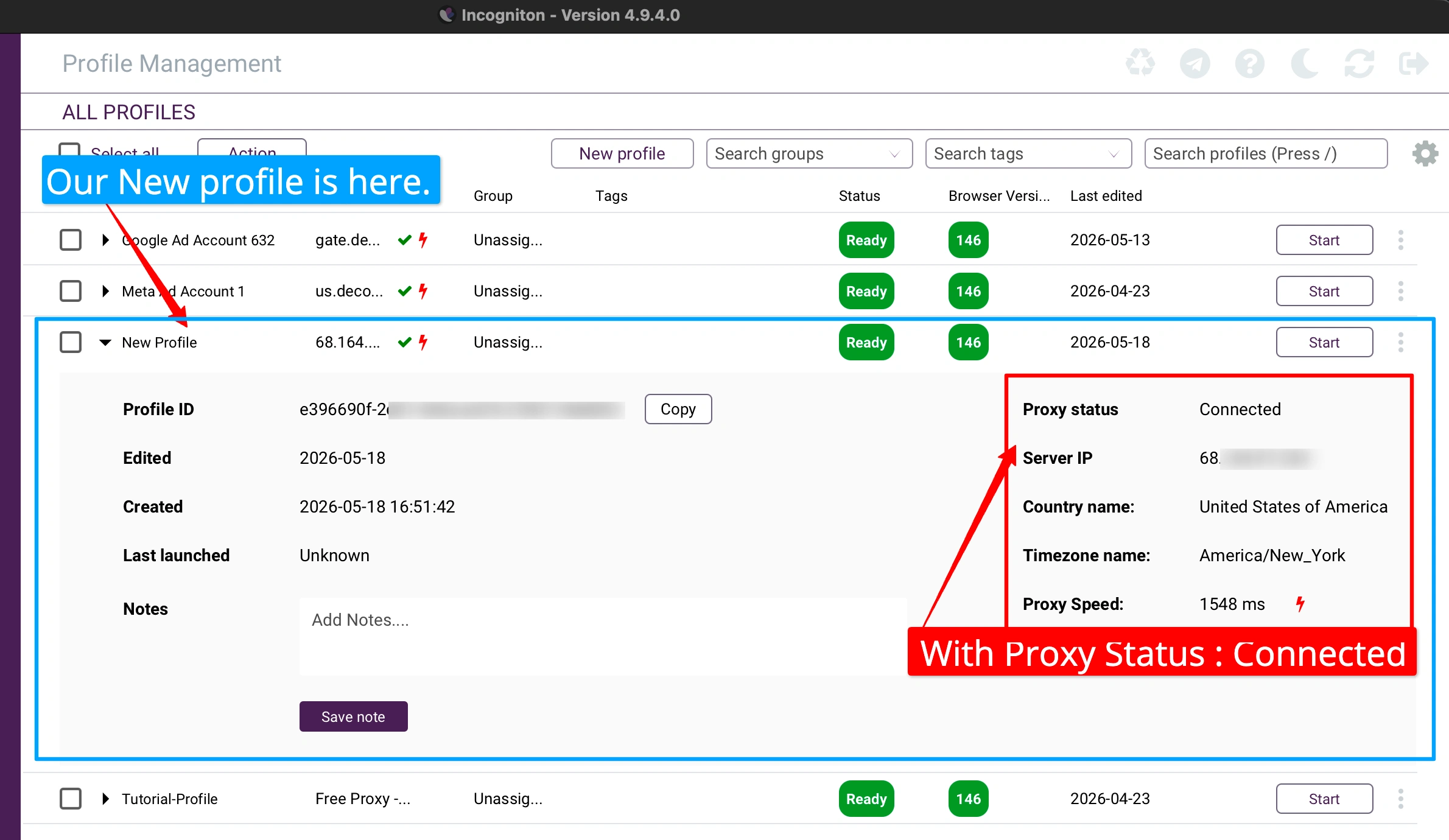Click Ready status badge of New Profile

pos(866,342)
